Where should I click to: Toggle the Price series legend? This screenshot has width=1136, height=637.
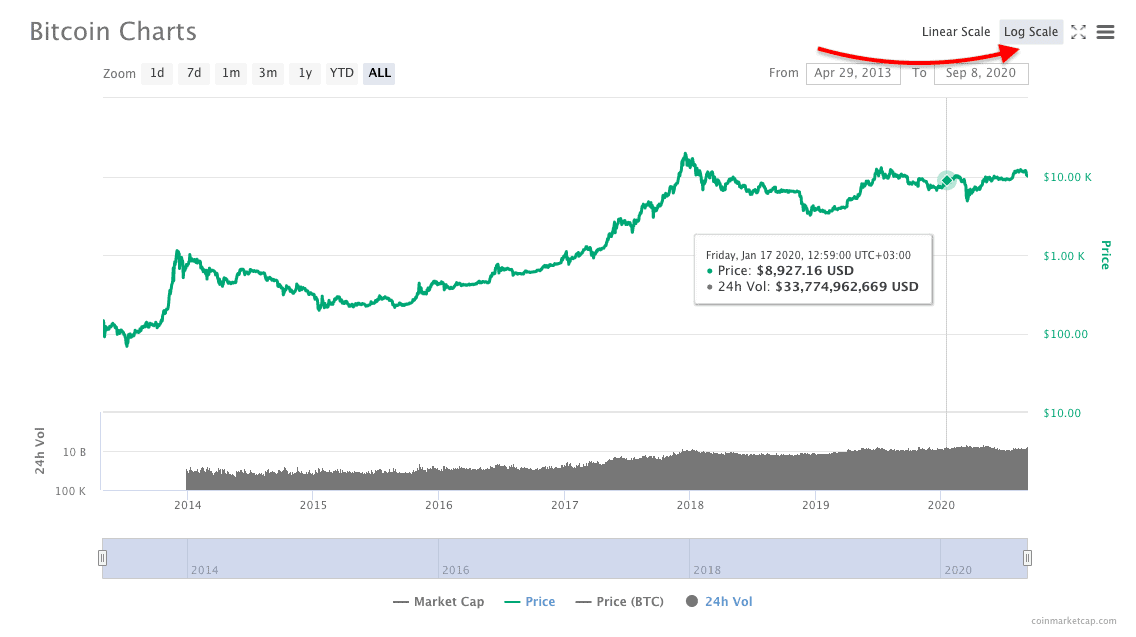point(530,601)
